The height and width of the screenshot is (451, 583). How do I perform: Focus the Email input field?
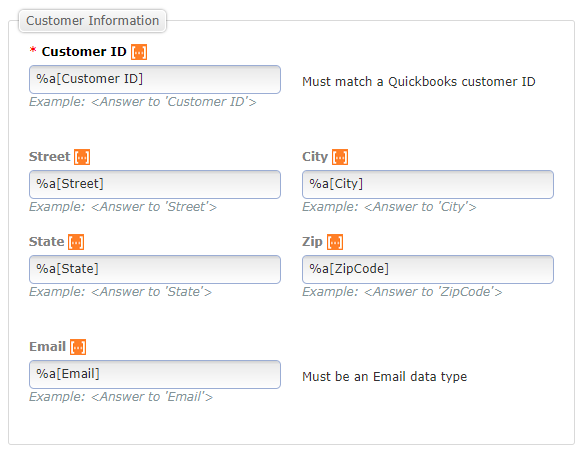155,374
